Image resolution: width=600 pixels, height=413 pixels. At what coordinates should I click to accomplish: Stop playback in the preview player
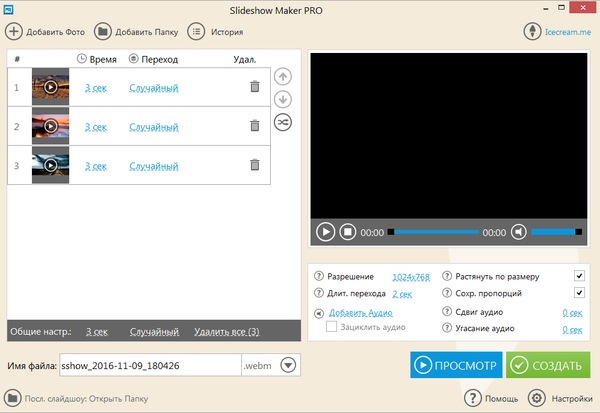coord(347,232)
